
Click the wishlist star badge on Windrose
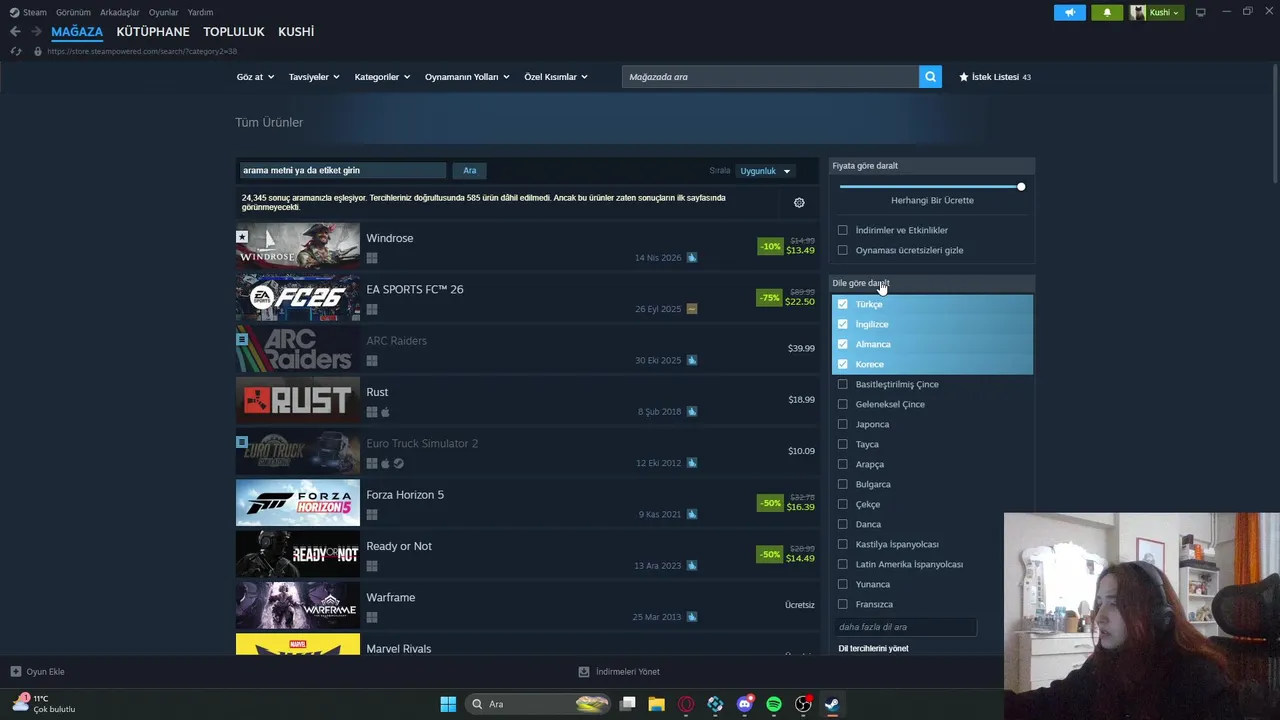242,237
